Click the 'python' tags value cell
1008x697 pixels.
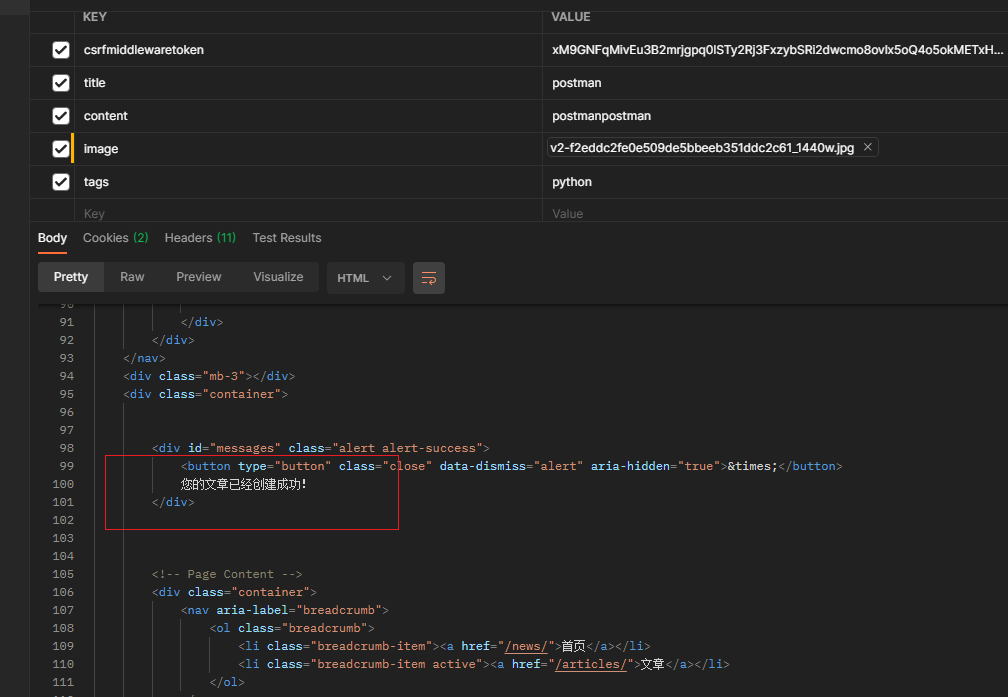776,182
